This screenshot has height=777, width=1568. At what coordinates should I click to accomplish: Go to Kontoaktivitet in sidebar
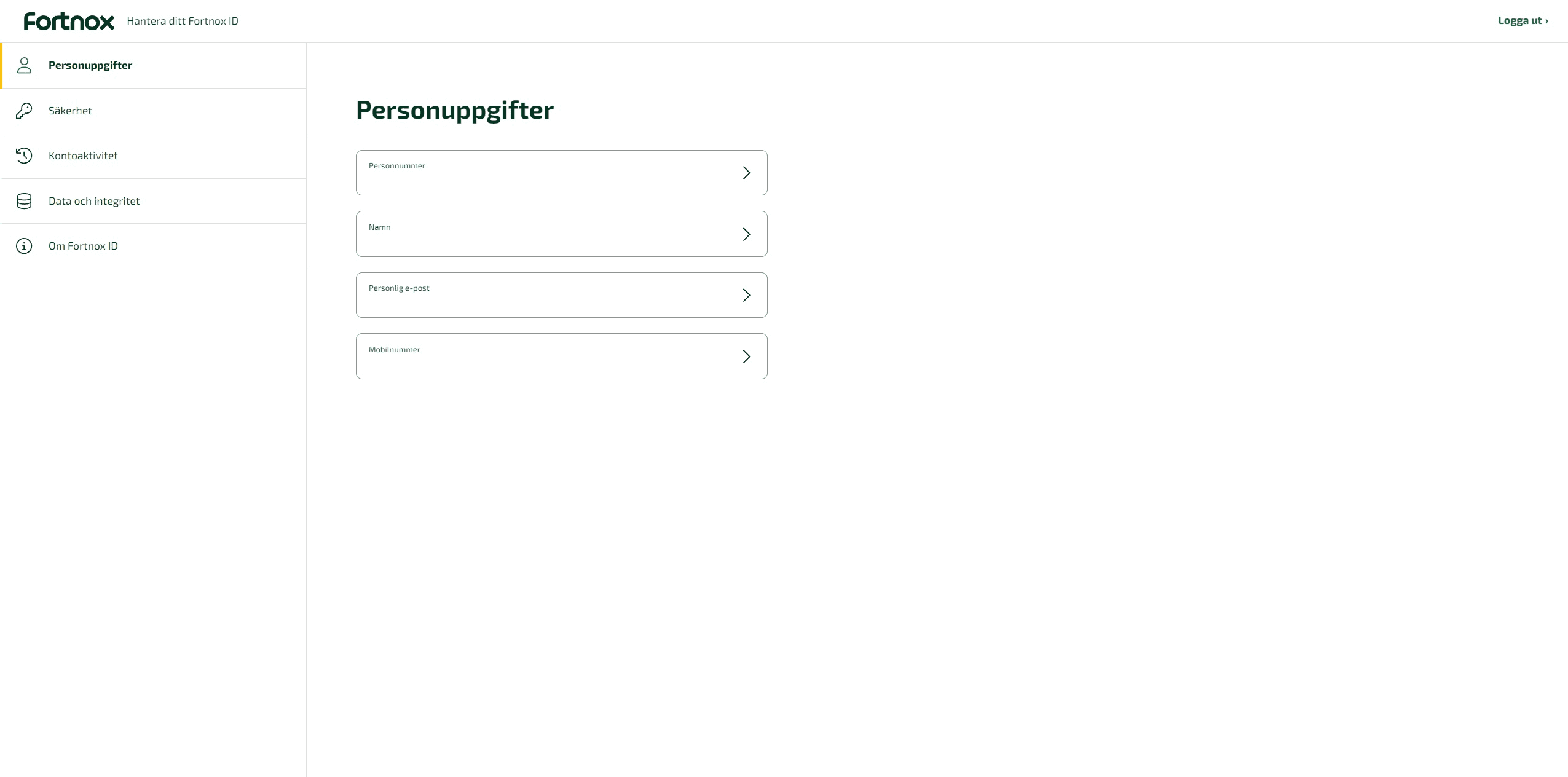153,156
